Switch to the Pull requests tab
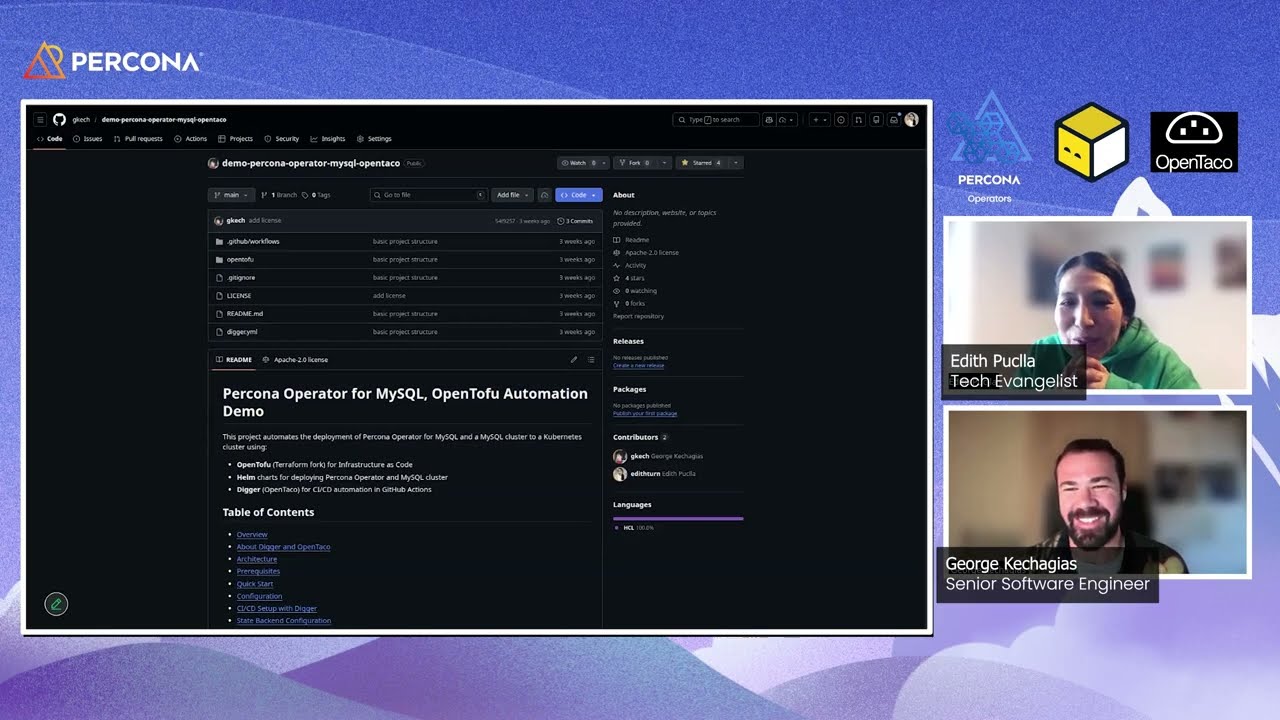Image resolution: width=1280 pixels, height=720 pixels. point(138,139)
